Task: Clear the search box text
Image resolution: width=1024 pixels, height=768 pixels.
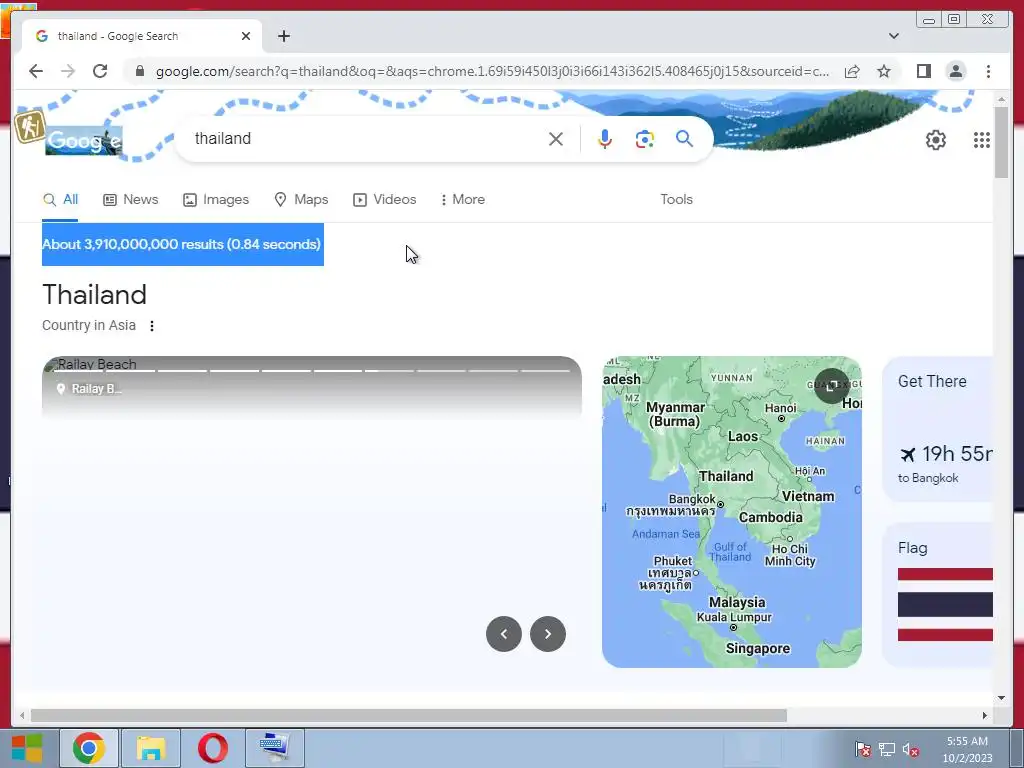Action: coord(556,138)
